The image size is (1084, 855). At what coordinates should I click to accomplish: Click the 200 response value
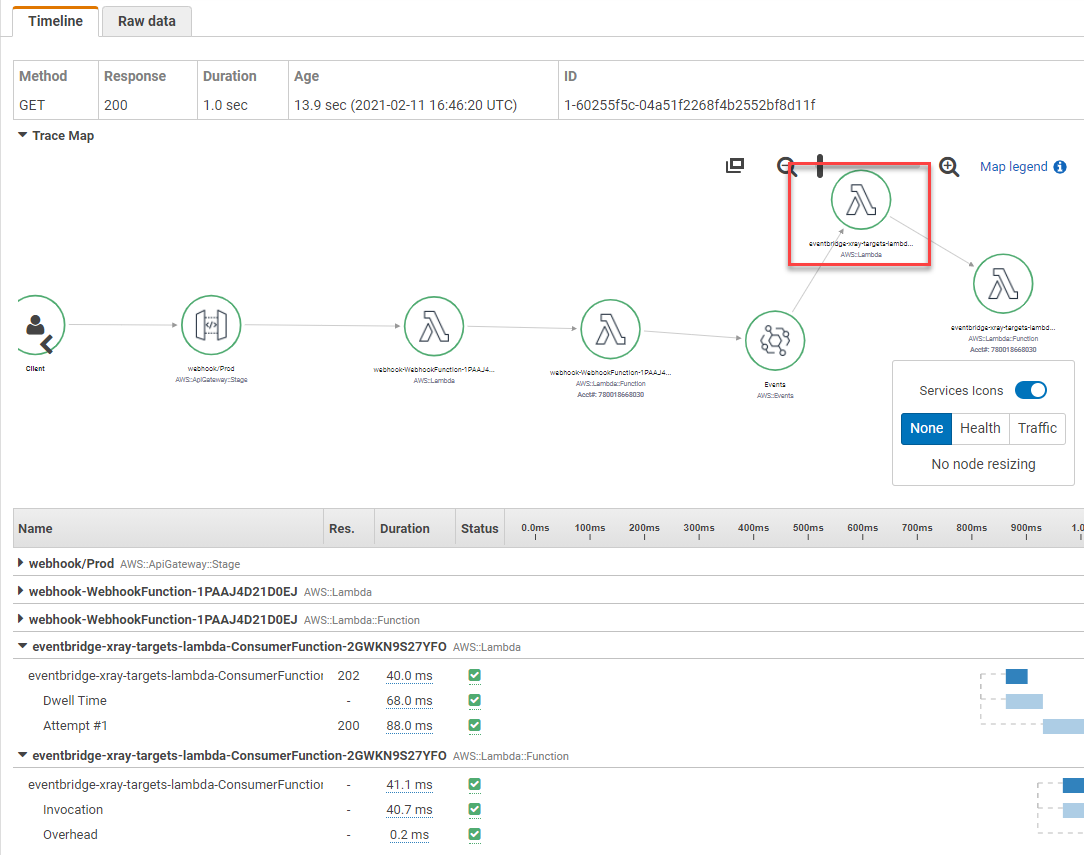click(115, 105)
